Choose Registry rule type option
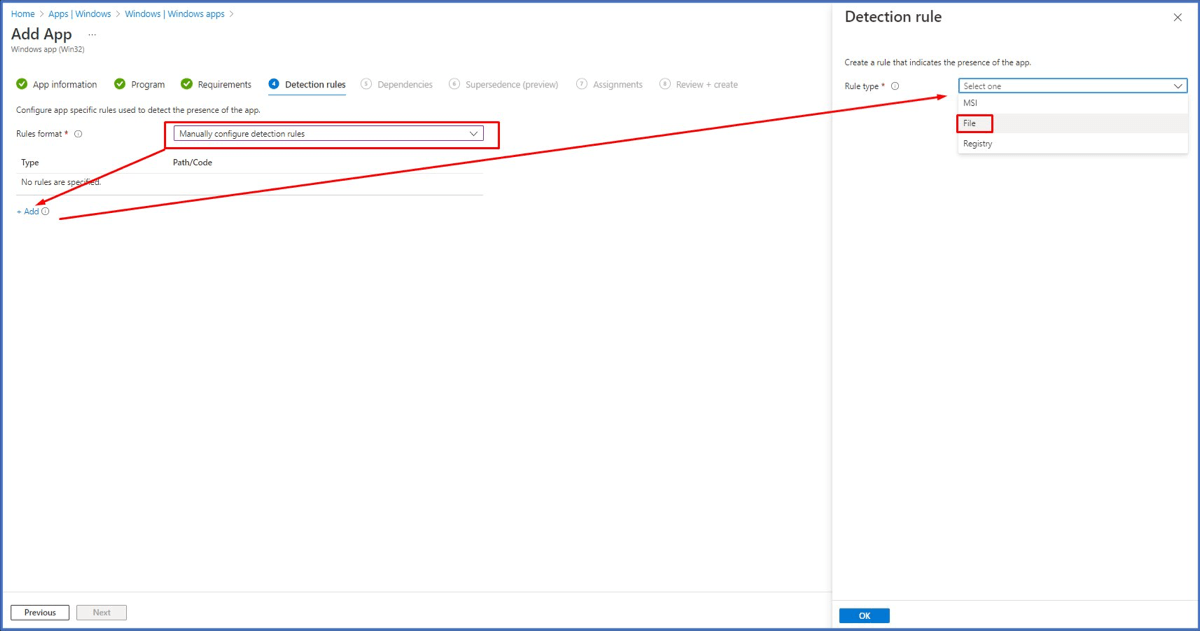Viewport: 1200px width, 631px height. pyautogui.click(x=978, y=144)
